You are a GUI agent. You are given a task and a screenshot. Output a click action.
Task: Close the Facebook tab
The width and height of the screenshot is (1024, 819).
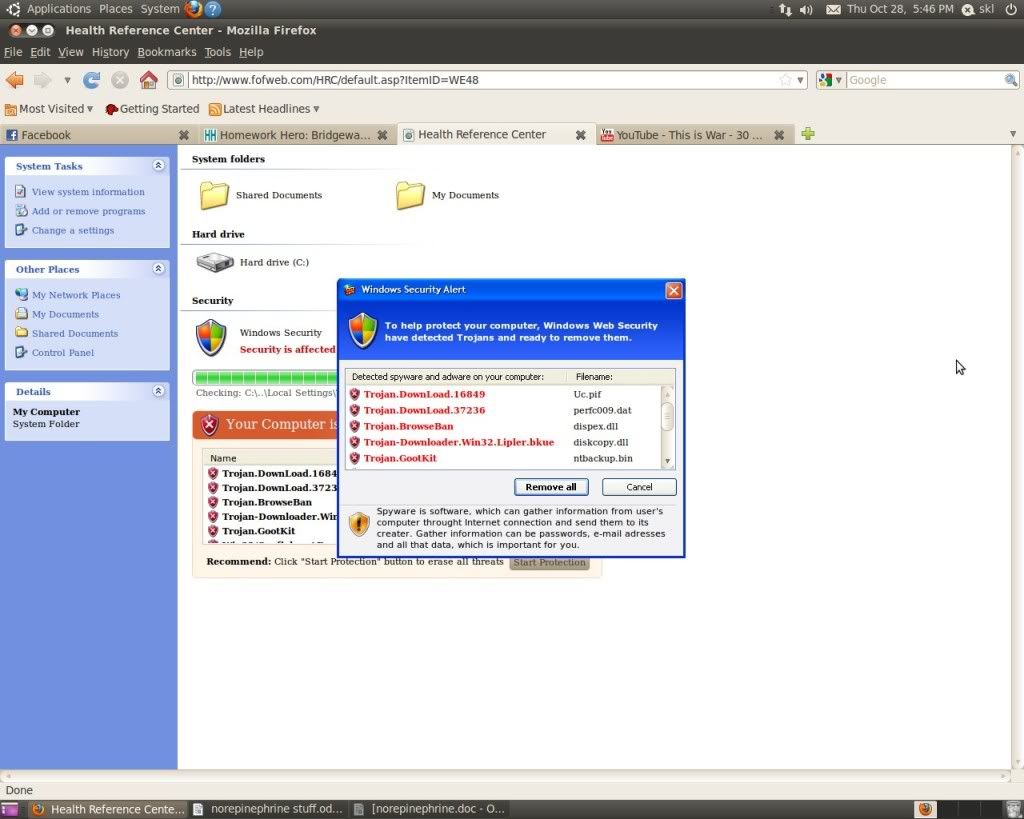(184, 135)
